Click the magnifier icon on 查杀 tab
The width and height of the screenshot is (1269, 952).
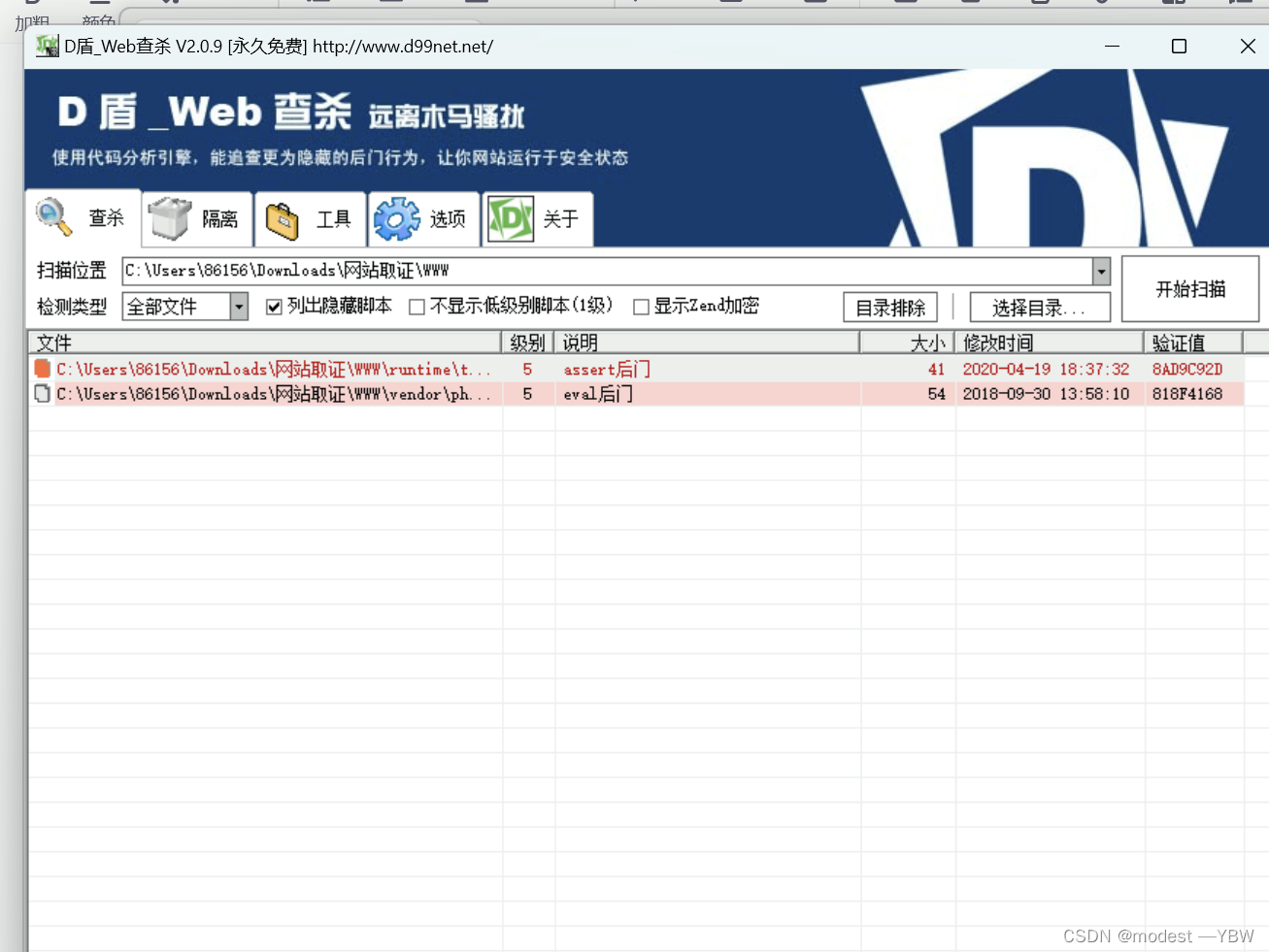(53, 217)
